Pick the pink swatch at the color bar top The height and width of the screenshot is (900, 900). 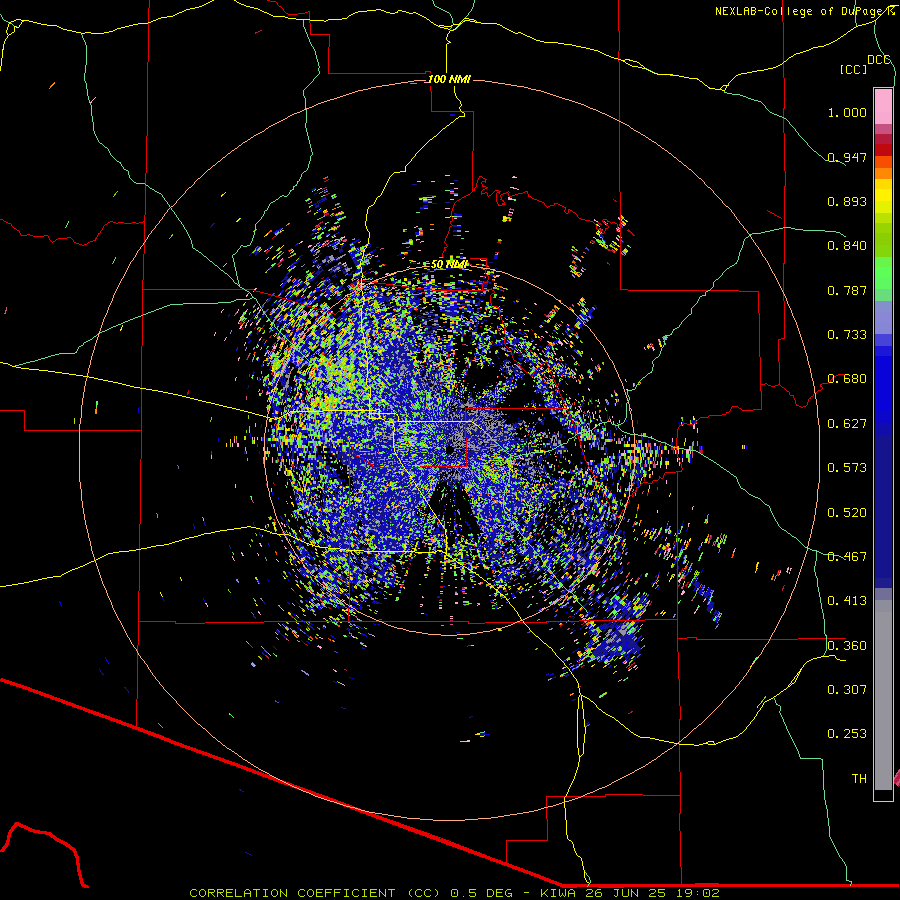883,106
